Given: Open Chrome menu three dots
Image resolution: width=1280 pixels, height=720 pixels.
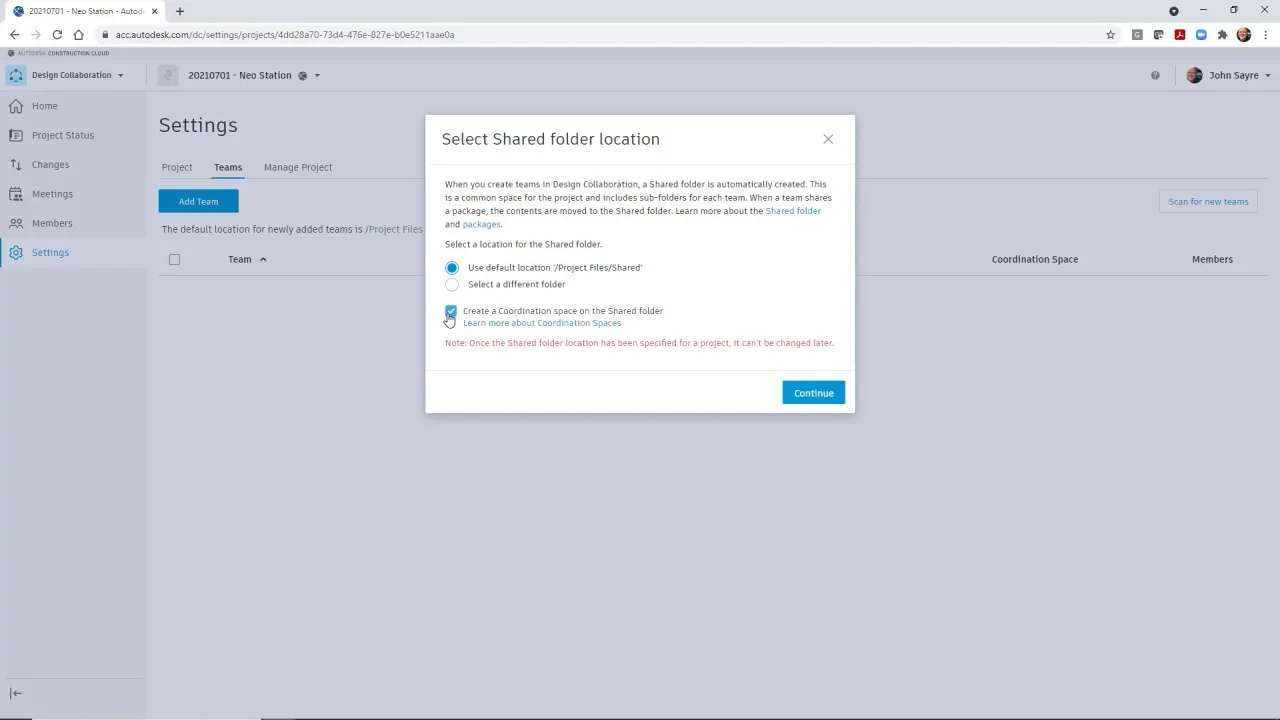Looking at the screenshot, I should pos(1265,34).
